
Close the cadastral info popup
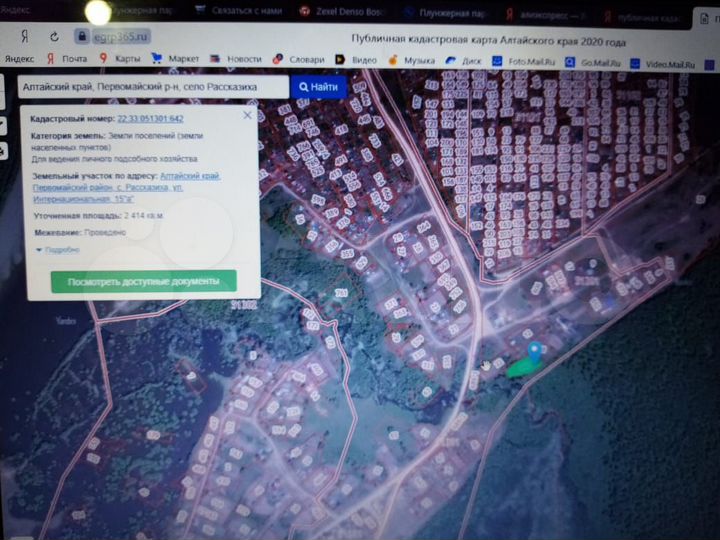tap(248, 115)
